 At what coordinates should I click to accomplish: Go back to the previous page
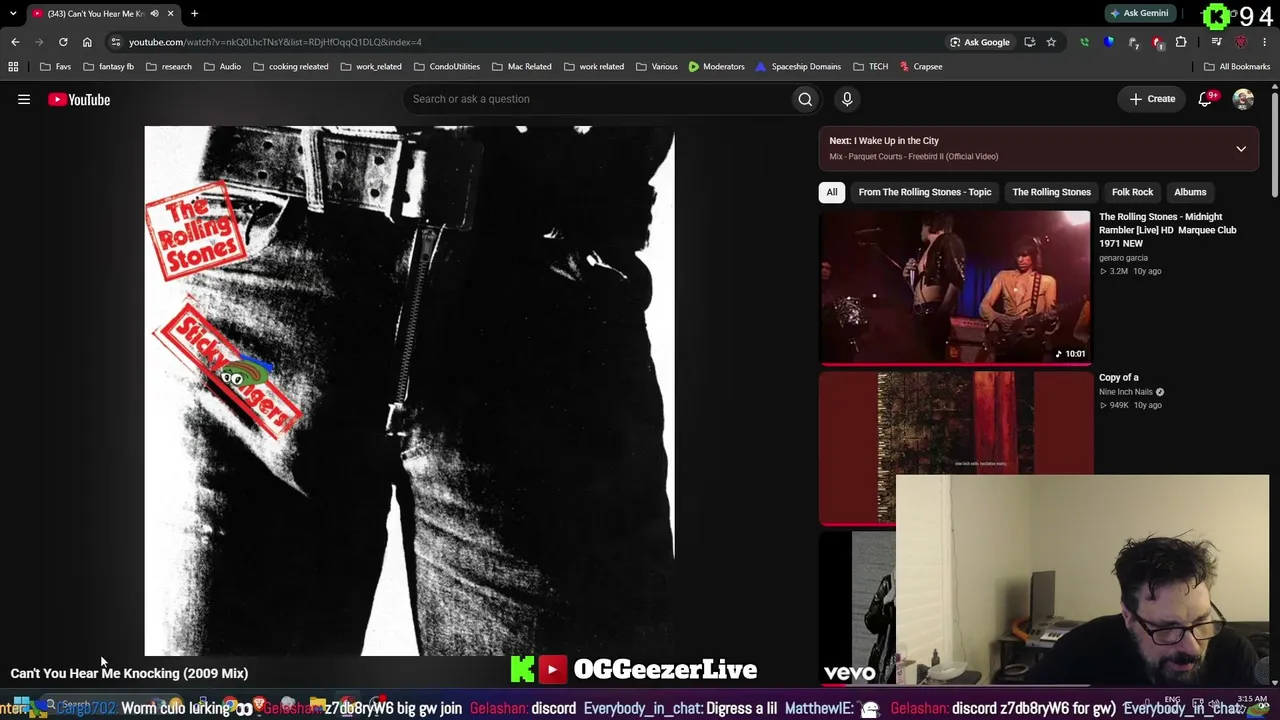point(15,42)
